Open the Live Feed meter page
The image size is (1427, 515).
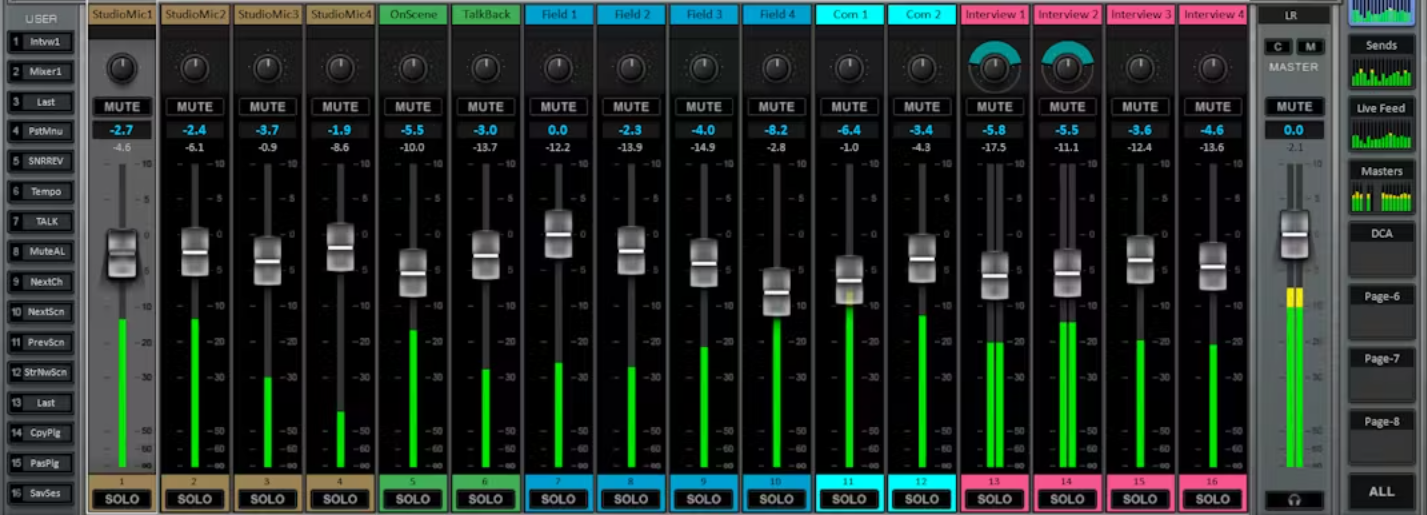coord(1381,125)
